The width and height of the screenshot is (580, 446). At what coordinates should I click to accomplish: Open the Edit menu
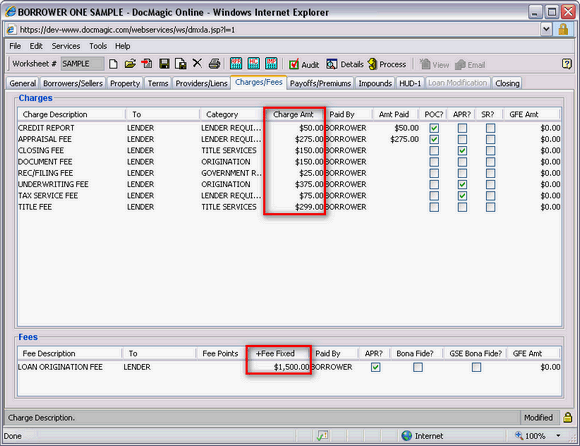(x=36, y=46)
